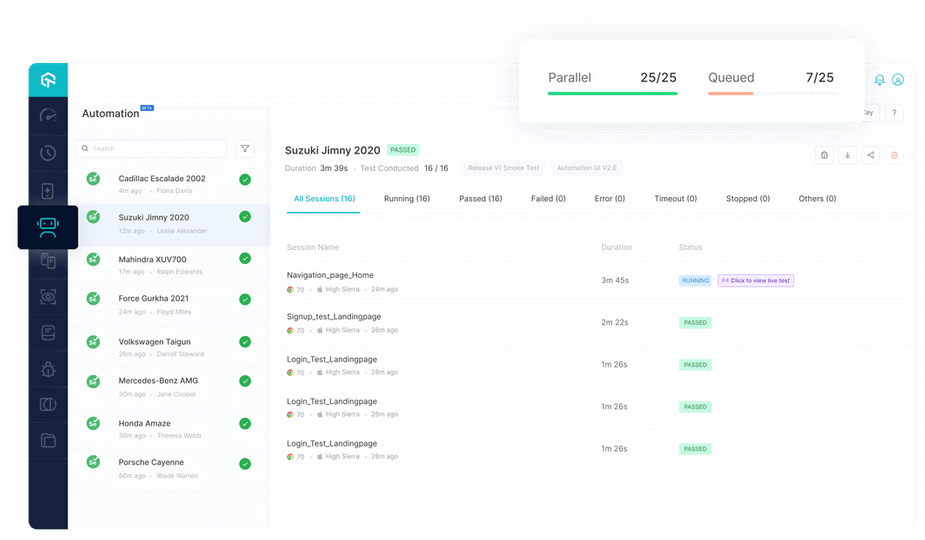Click the Automation page heading
Image resolution: width=925 pixels, height=540 pixels.
click(110, 113)
